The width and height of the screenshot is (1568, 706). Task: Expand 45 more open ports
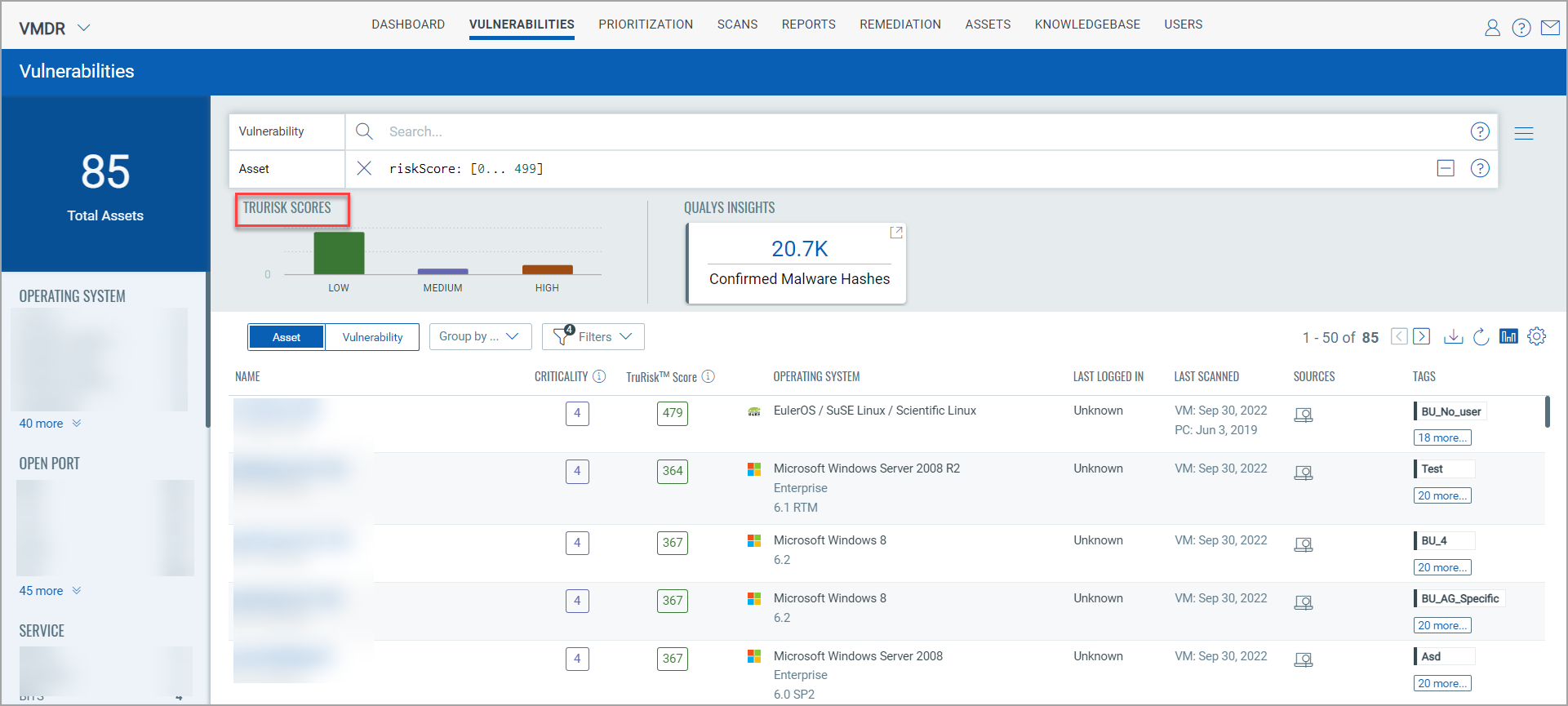click(50, 590)
